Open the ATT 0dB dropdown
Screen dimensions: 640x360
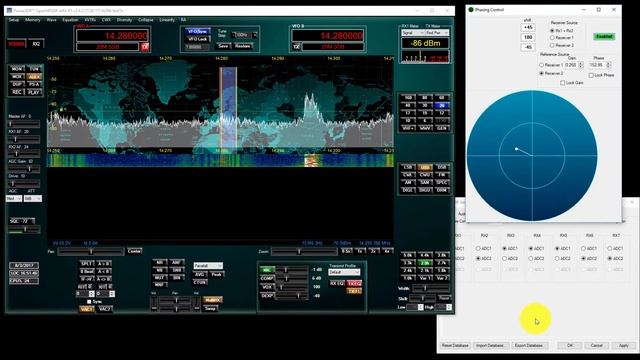[32, 198]
